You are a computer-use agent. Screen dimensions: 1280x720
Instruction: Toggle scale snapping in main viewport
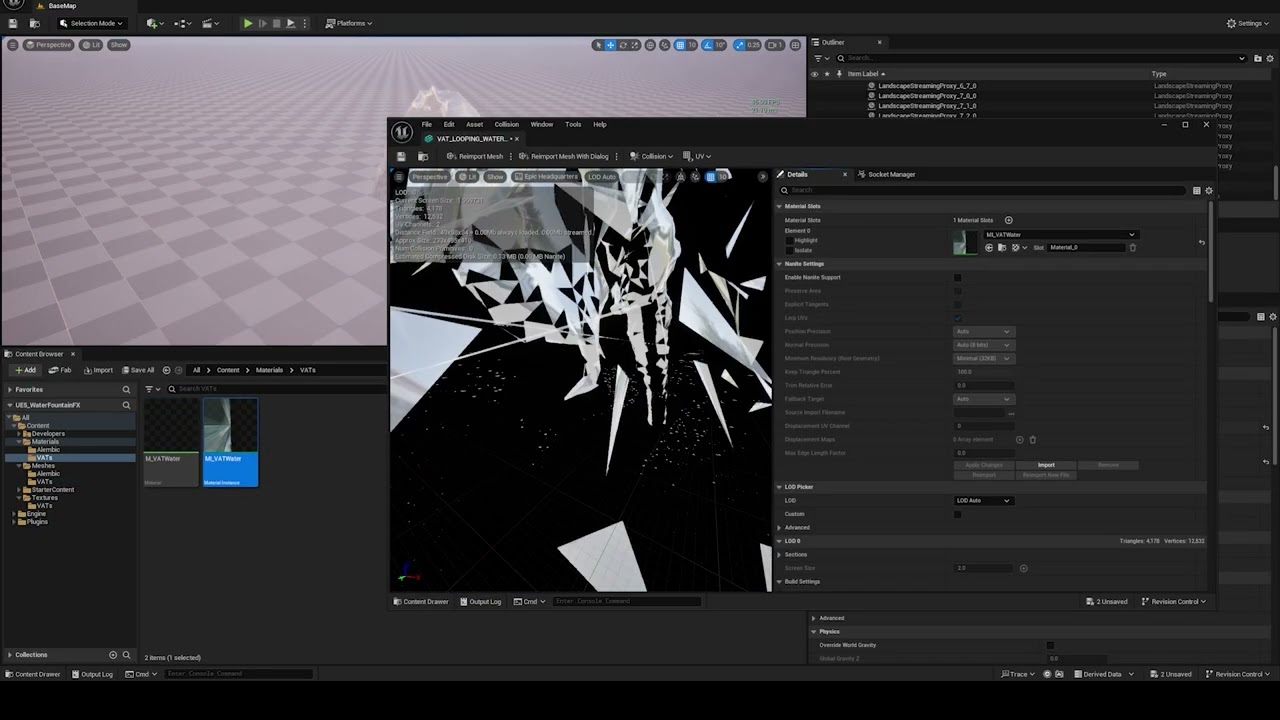click(740, 45)
